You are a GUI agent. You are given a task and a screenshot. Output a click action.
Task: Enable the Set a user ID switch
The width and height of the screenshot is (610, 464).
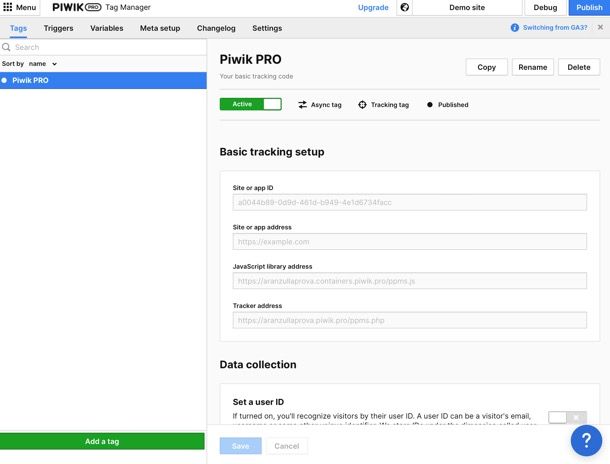coord(567,417)
